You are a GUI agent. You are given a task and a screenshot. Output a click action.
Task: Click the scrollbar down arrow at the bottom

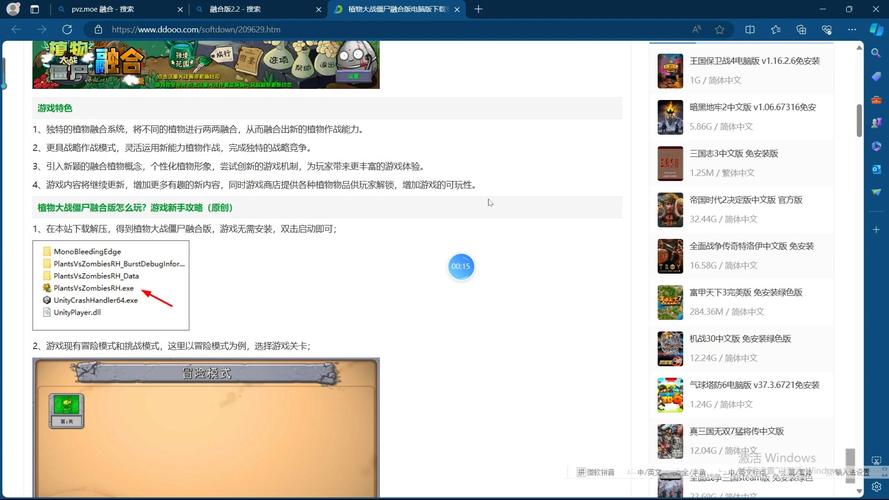pyautogui.click(x=859, y=491)
